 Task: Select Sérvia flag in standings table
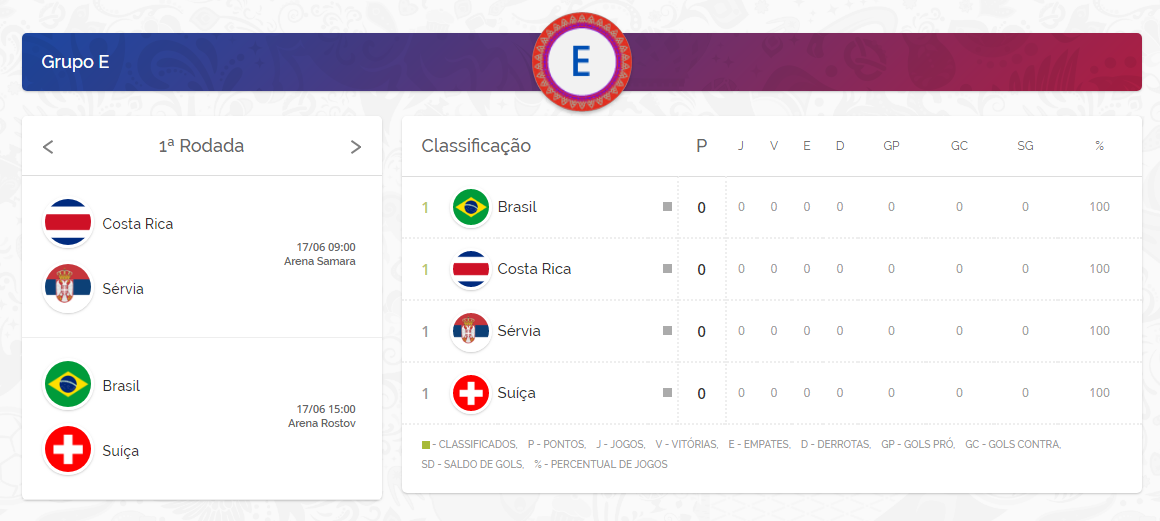click(x=470, y=331)
